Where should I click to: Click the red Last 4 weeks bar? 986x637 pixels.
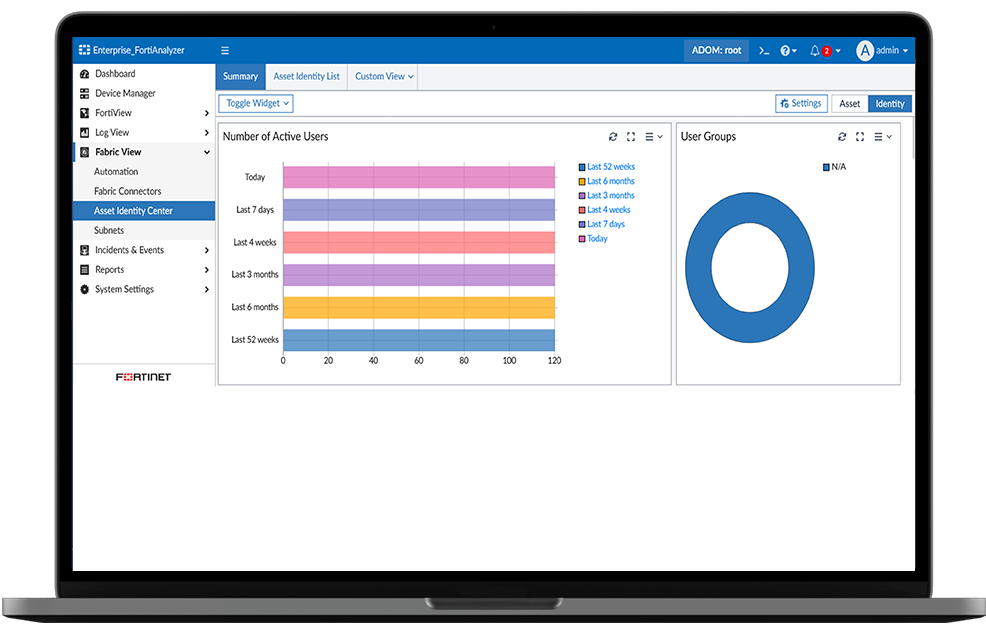click(x=419, y=242)
